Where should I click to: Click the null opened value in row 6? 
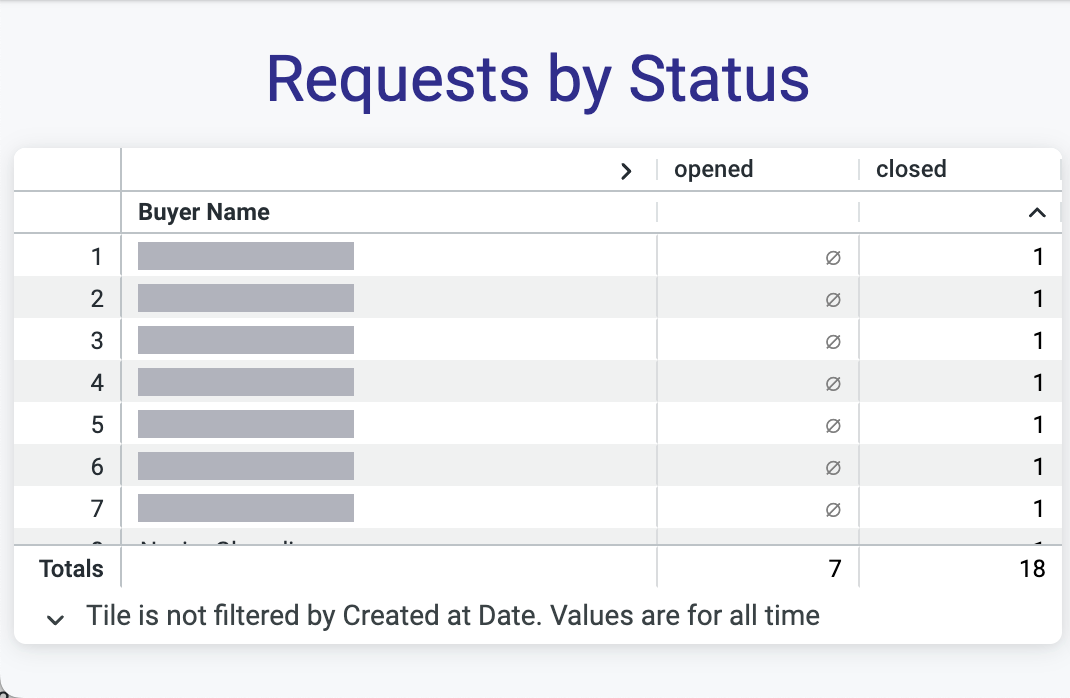tap(833, 467)
